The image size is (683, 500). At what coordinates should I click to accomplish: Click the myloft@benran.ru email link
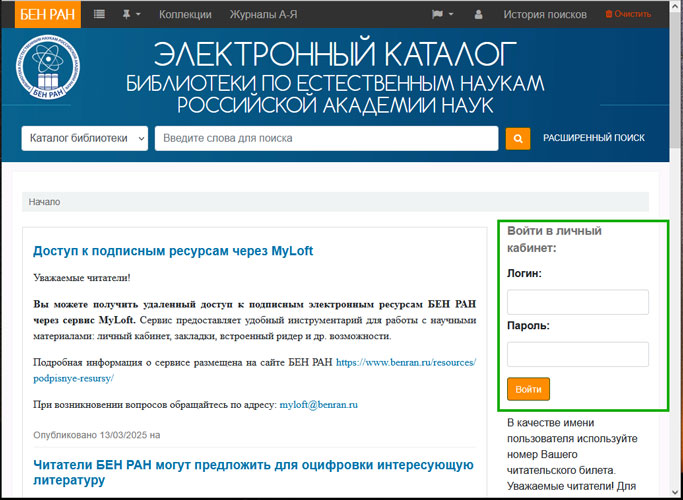(318, 405)
